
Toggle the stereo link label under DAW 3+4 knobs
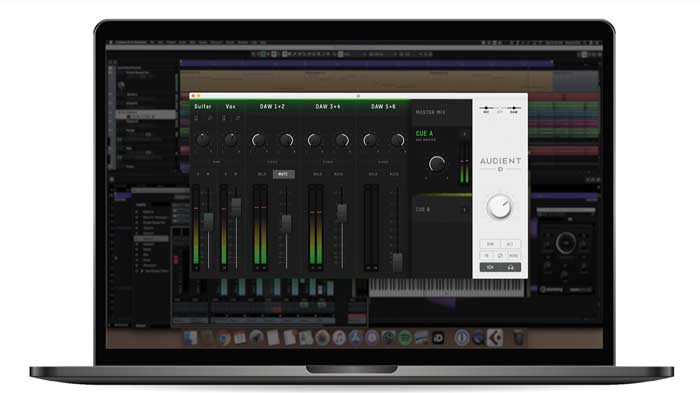pos(328,162)
